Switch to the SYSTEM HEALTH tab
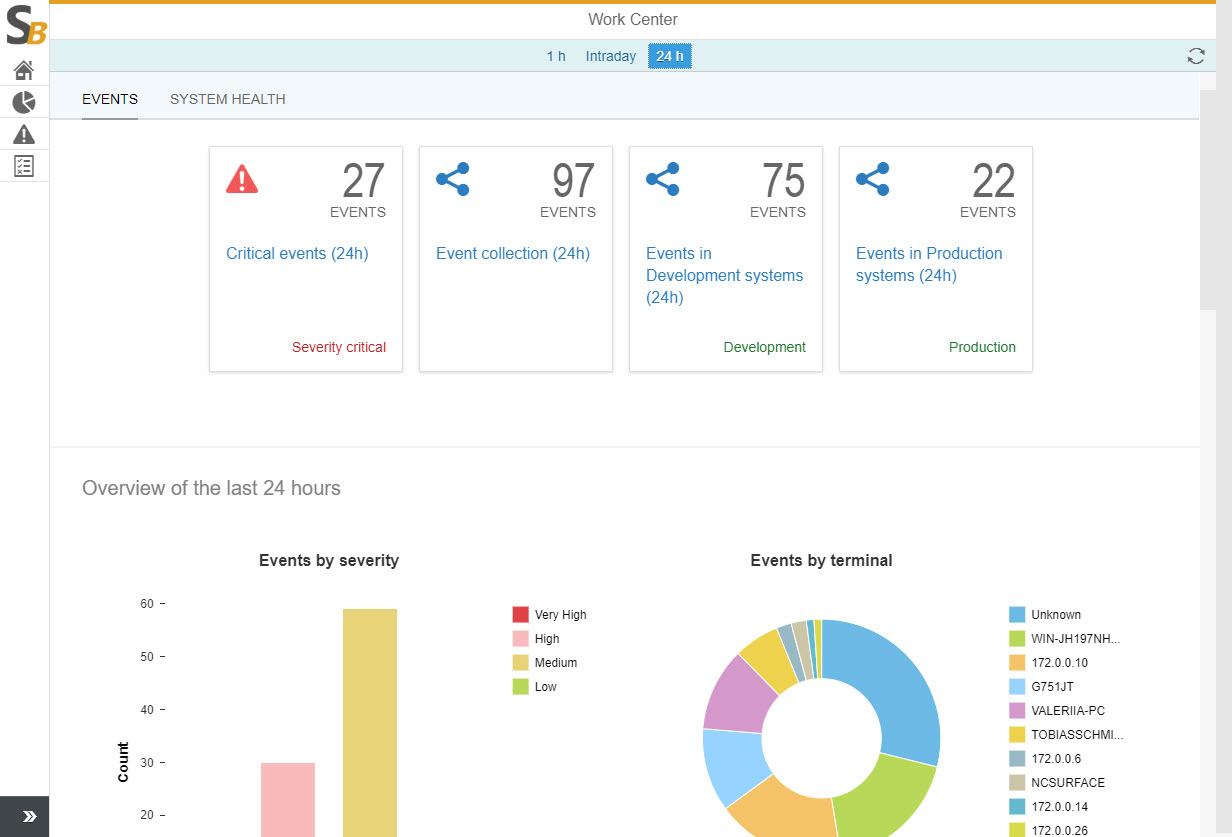1232x837 pixels. [x=228, y=99]
